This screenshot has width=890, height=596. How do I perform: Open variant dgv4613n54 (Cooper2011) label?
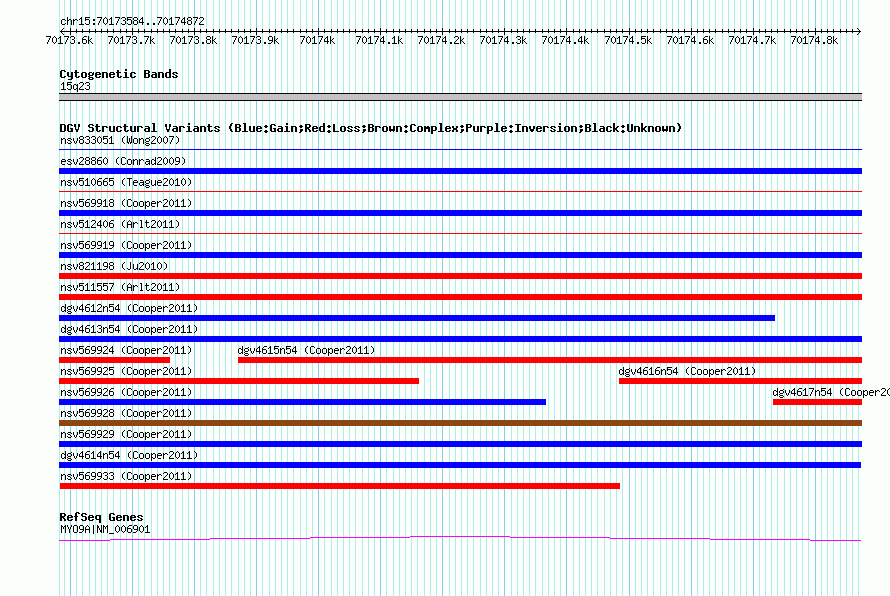tap(129, 329)
